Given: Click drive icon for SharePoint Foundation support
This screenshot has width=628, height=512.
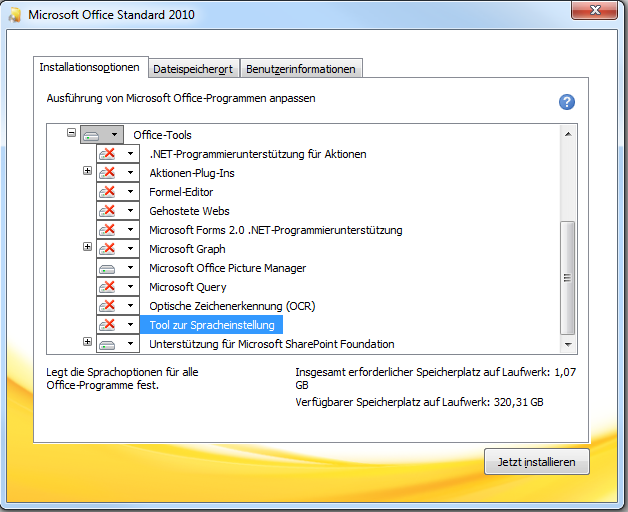Looking at the screenshot, I should (x=108, y=344).
